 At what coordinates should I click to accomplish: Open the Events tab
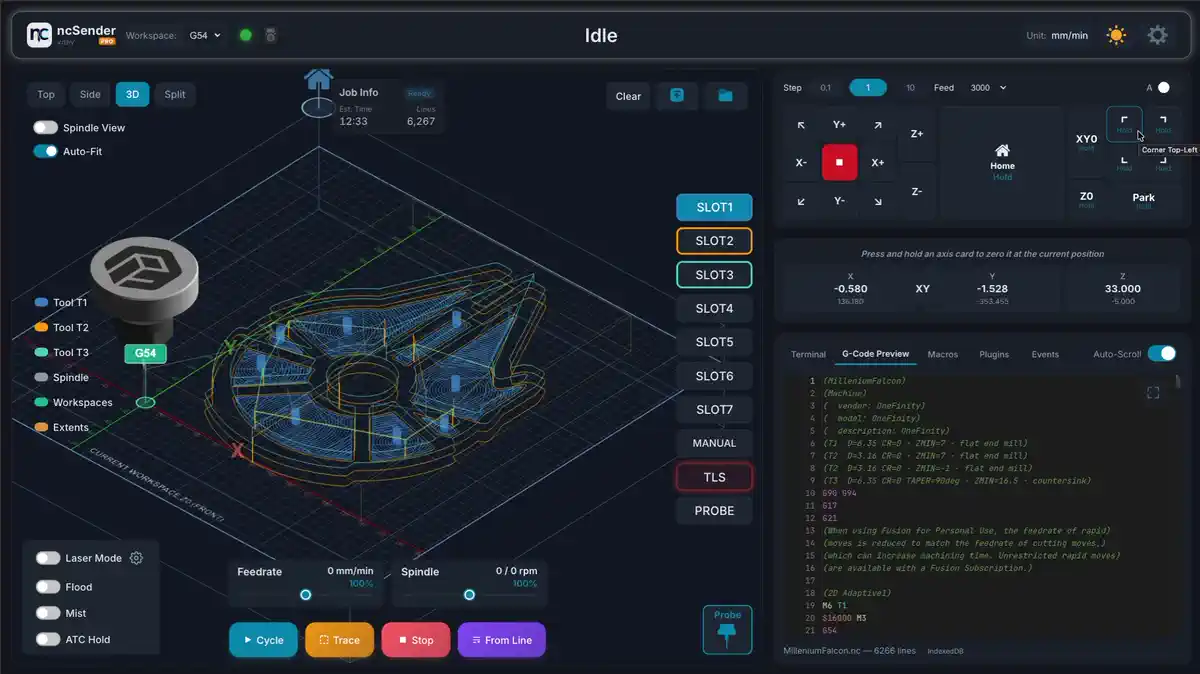pos(1045,354)
